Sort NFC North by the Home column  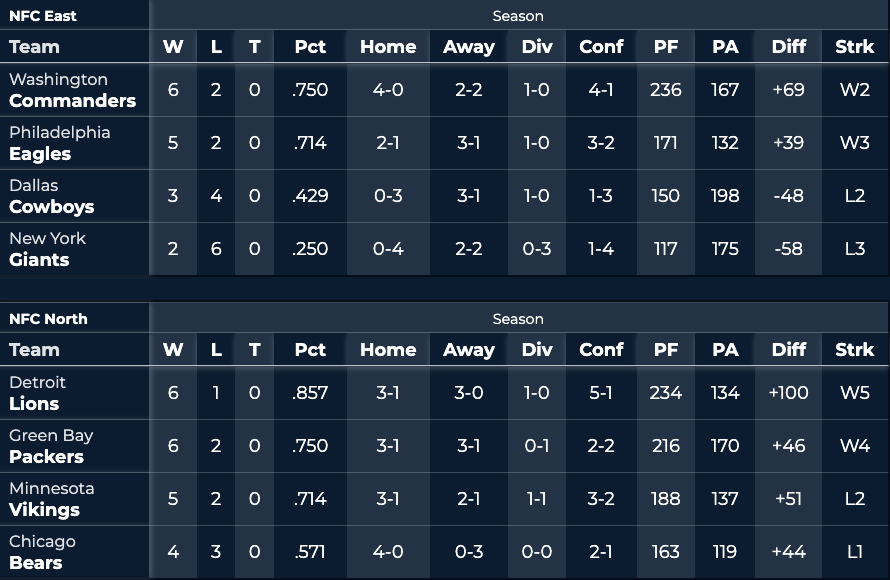pos(388,349)
